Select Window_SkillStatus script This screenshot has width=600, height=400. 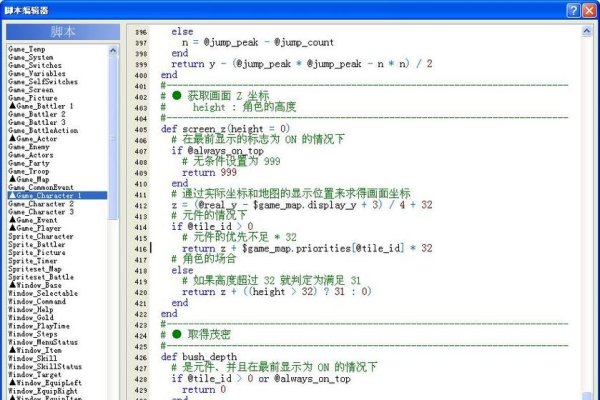pos(45,366)
